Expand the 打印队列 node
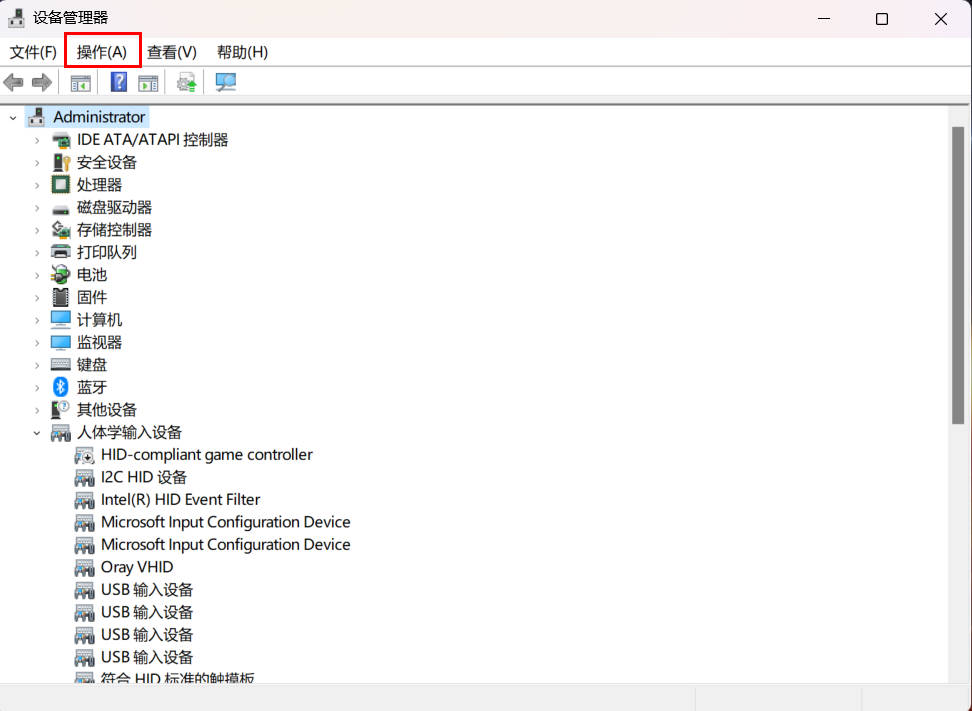The height and width of the screenshot is (711, 972). tap(37, 252)
